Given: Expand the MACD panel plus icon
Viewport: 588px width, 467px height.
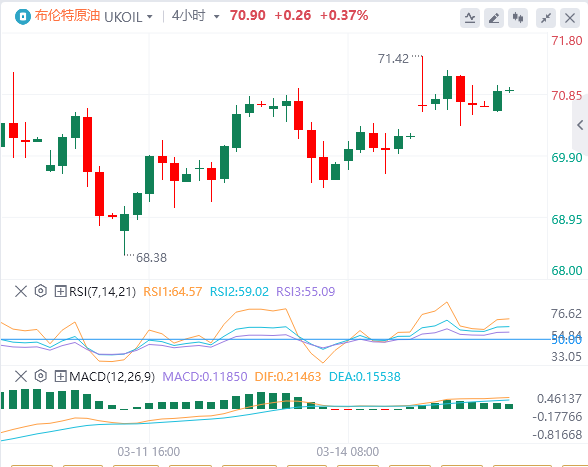Looking at the screenshot, I should point(60,376).
